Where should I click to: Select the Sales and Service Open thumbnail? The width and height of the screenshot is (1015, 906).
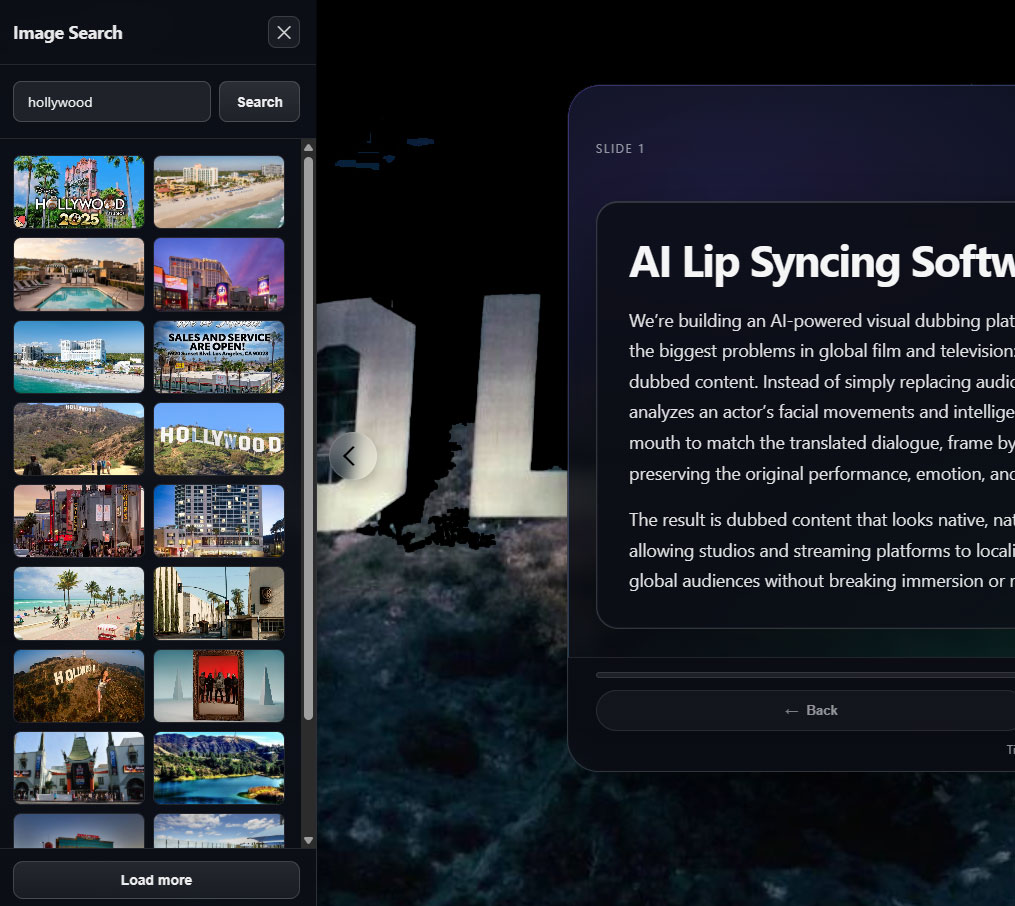click(219, 357)
